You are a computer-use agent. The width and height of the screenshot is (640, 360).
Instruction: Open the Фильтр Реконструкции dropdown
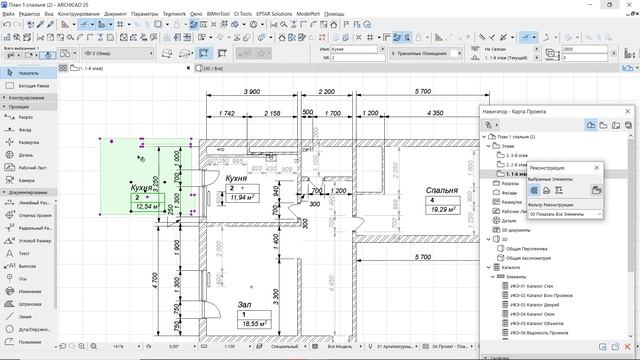[565, 214]
